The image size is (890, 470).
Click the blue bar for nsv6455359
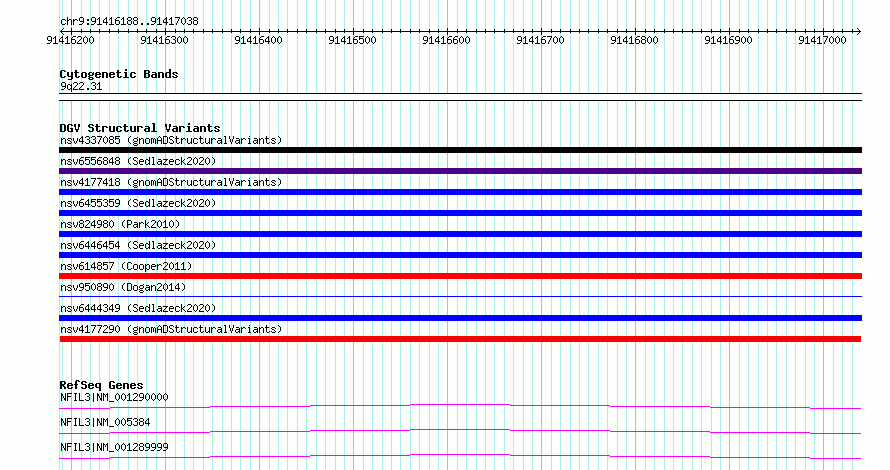pos(460,213)
